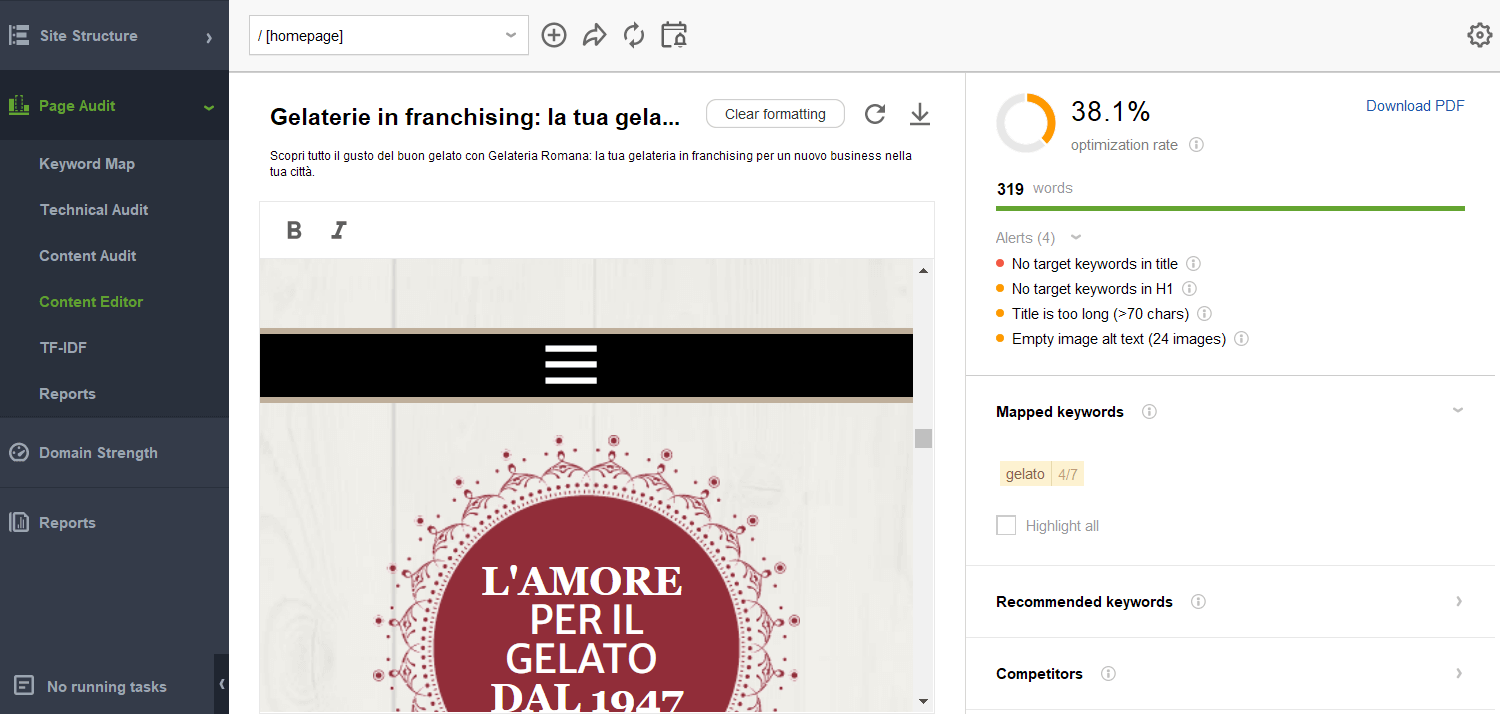
Task: Click info icon beside optimization rate
Action: (x=1196, y=145)
